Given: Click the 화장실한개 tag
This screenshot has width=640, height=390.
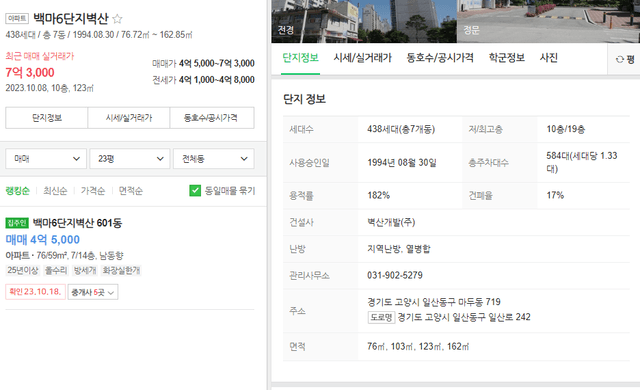Looking at the screenshot, I should pyautogui.click(x=121, y=270).
